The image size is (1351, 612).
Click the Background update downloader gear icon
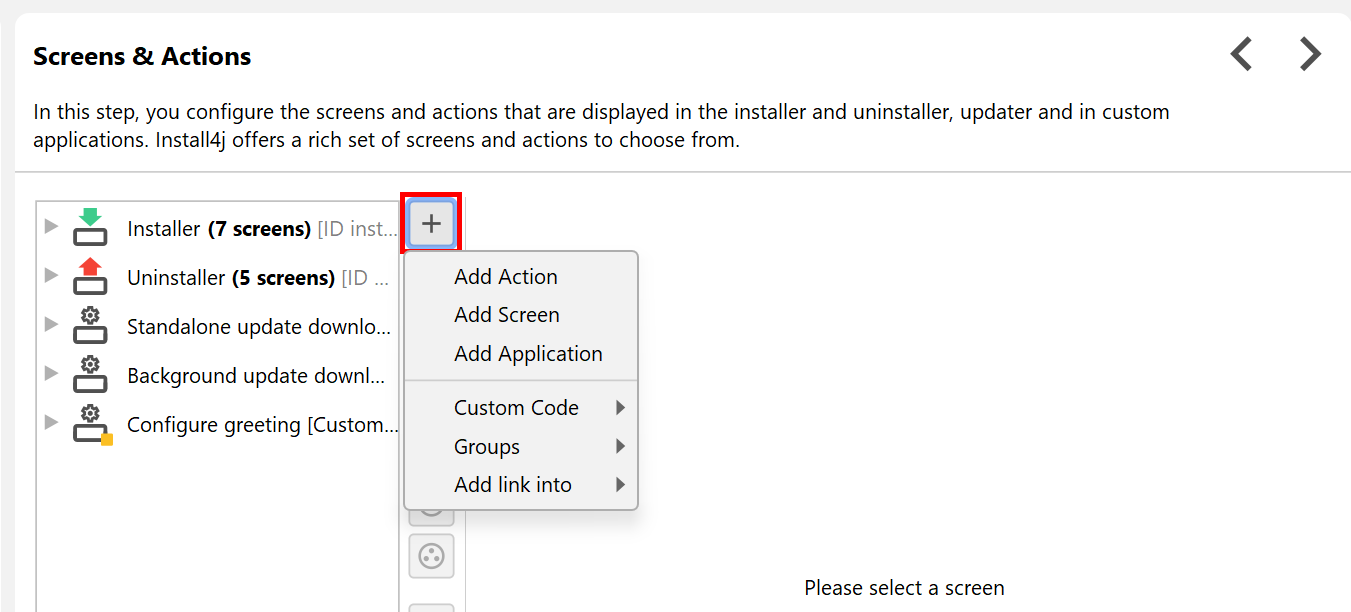(90, 374)
